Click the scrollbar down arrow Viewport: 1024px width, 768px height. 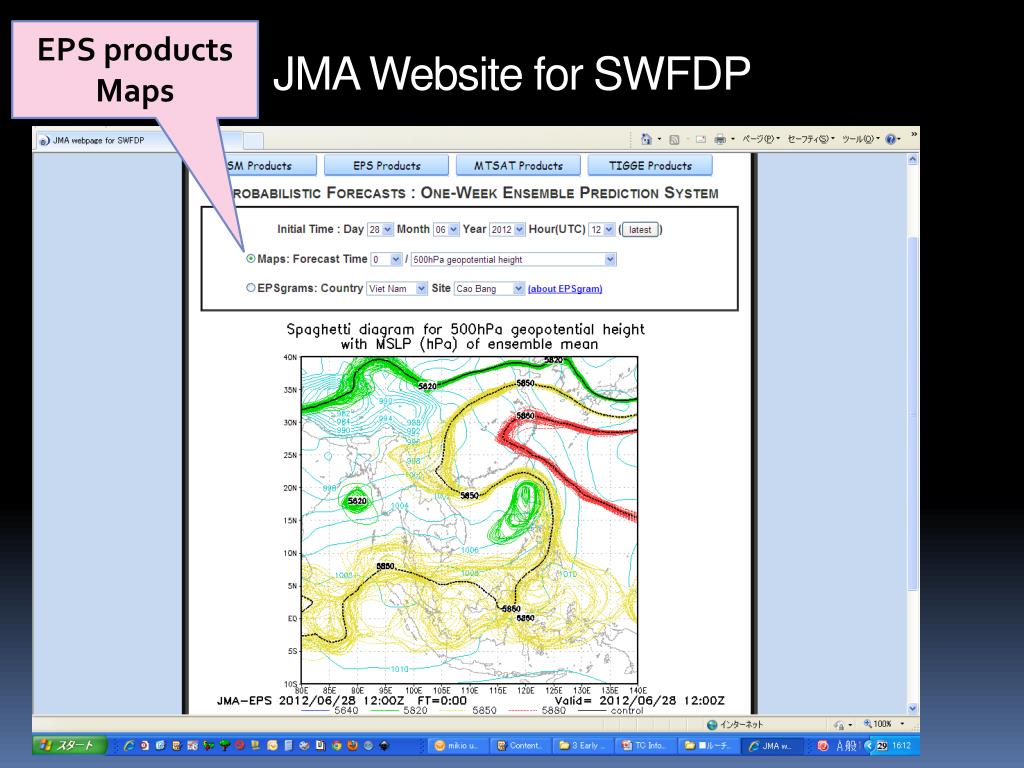tap(913, 708)
